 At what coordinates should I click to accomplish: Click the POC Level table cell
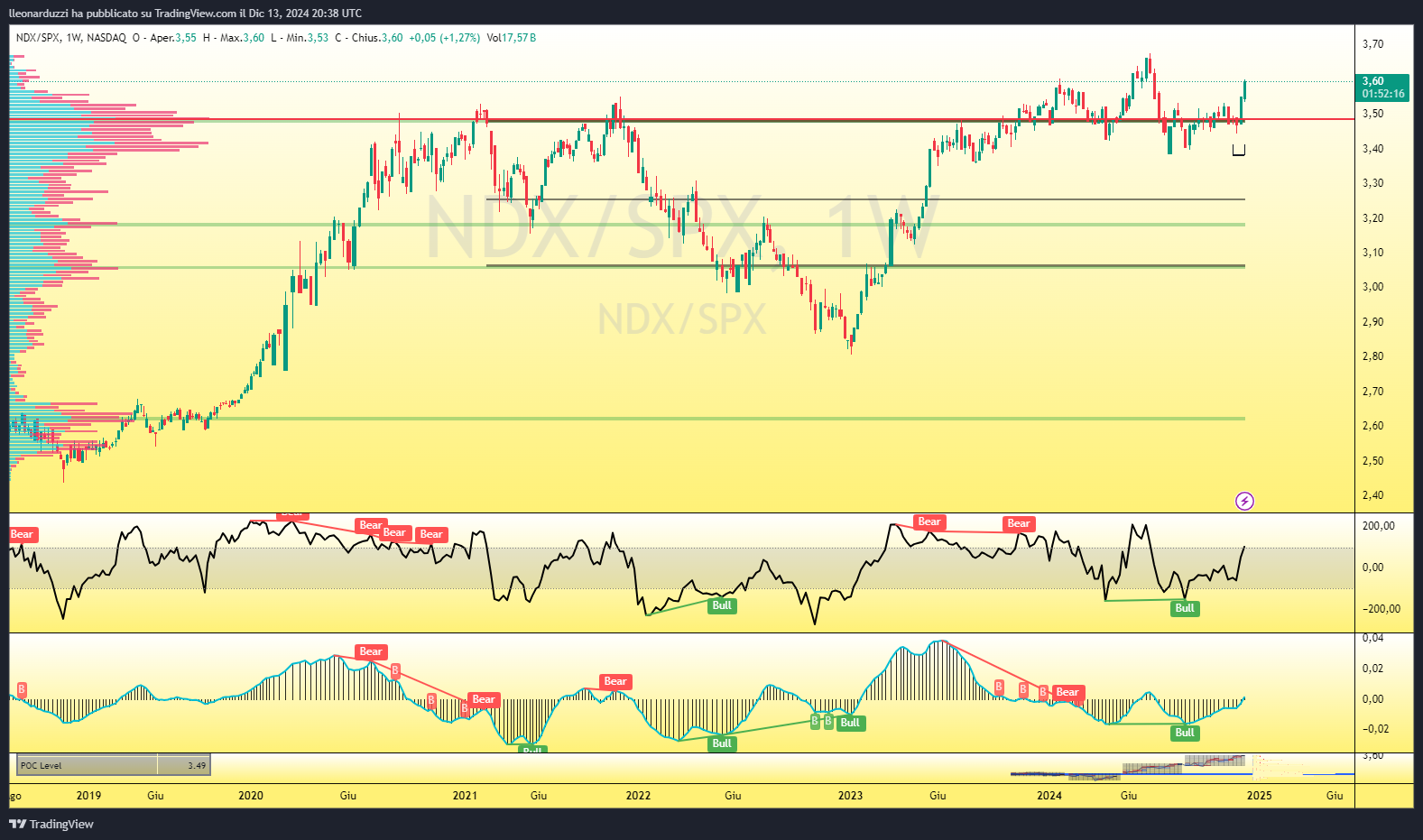(x=88, y=765)
